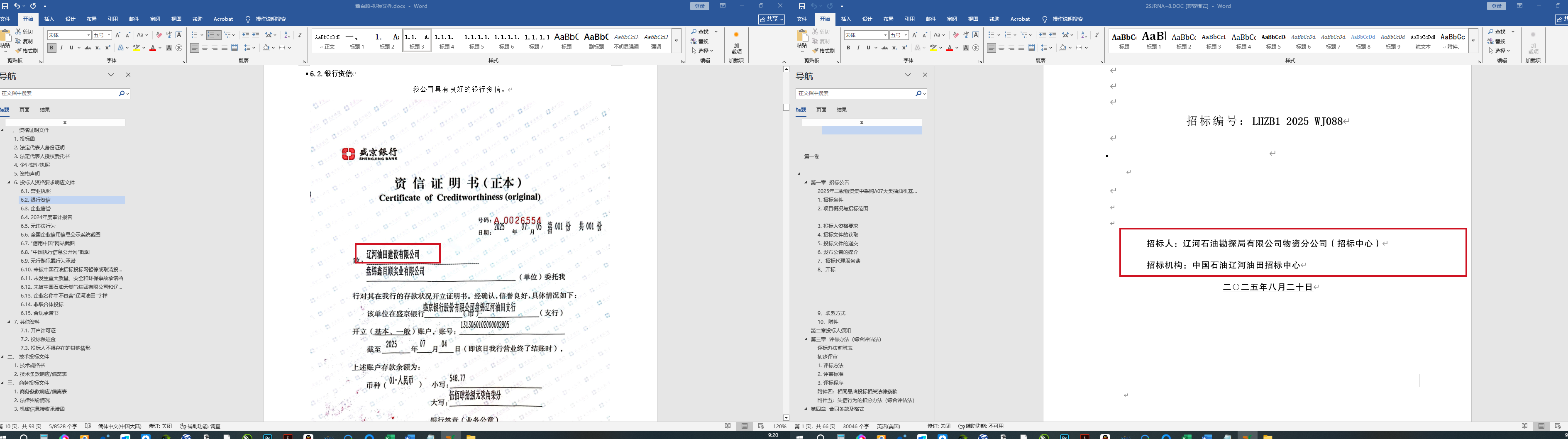Click Copy (复制) in the left Word window
The width and height of the screenshot is (1568, 439).
pyautogui.click(x=24, y=41)
